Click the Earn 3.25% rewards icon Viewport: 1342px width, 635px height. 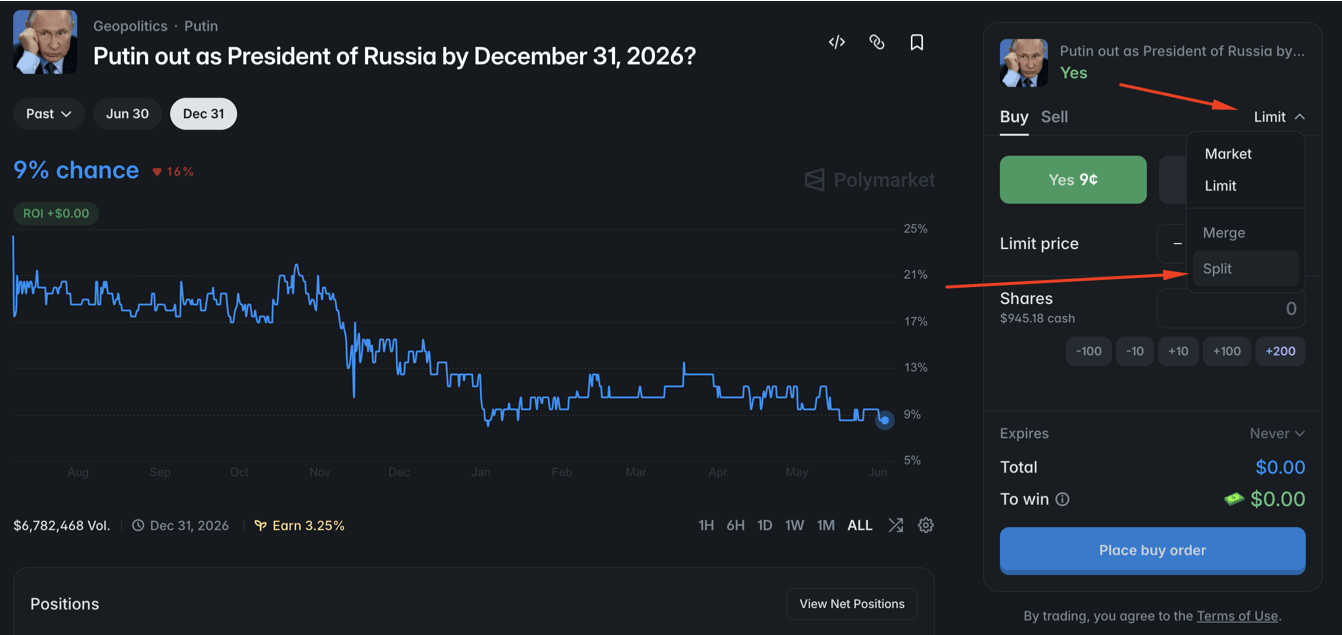click(x=260, y=525)
